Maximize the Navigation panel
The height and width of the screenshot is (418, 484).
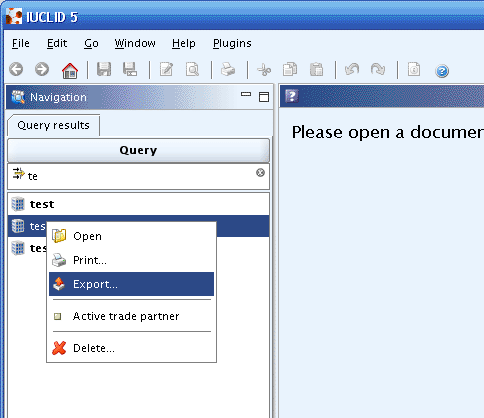pos(264,97)
